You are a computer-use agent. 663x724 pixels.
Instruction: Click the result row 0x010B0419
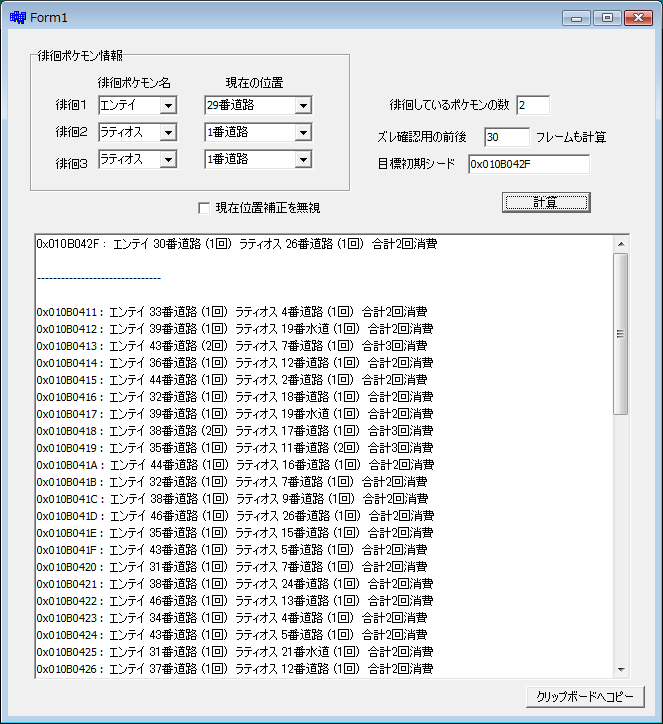[x=235, y=448]
